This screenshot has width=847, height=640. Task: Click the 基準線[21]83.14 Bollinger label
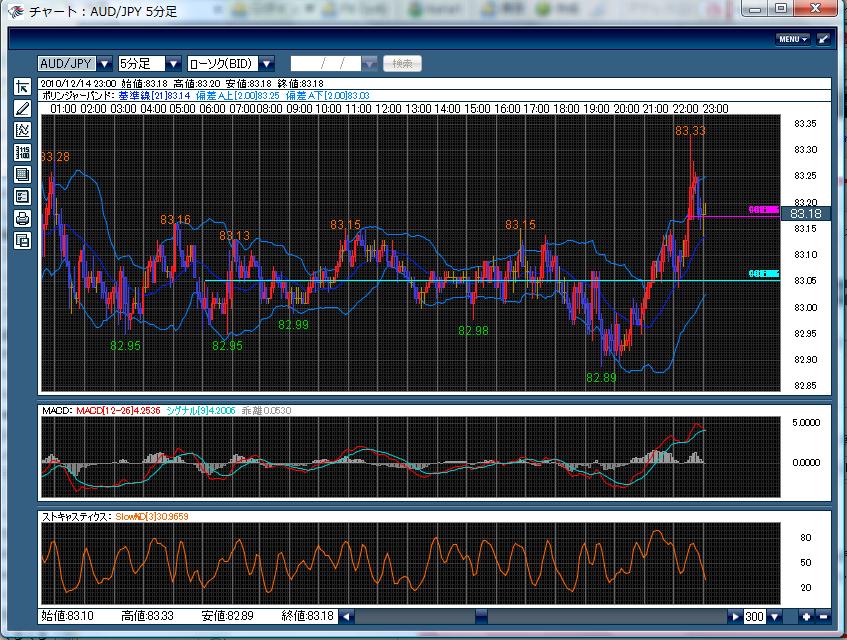154,96
